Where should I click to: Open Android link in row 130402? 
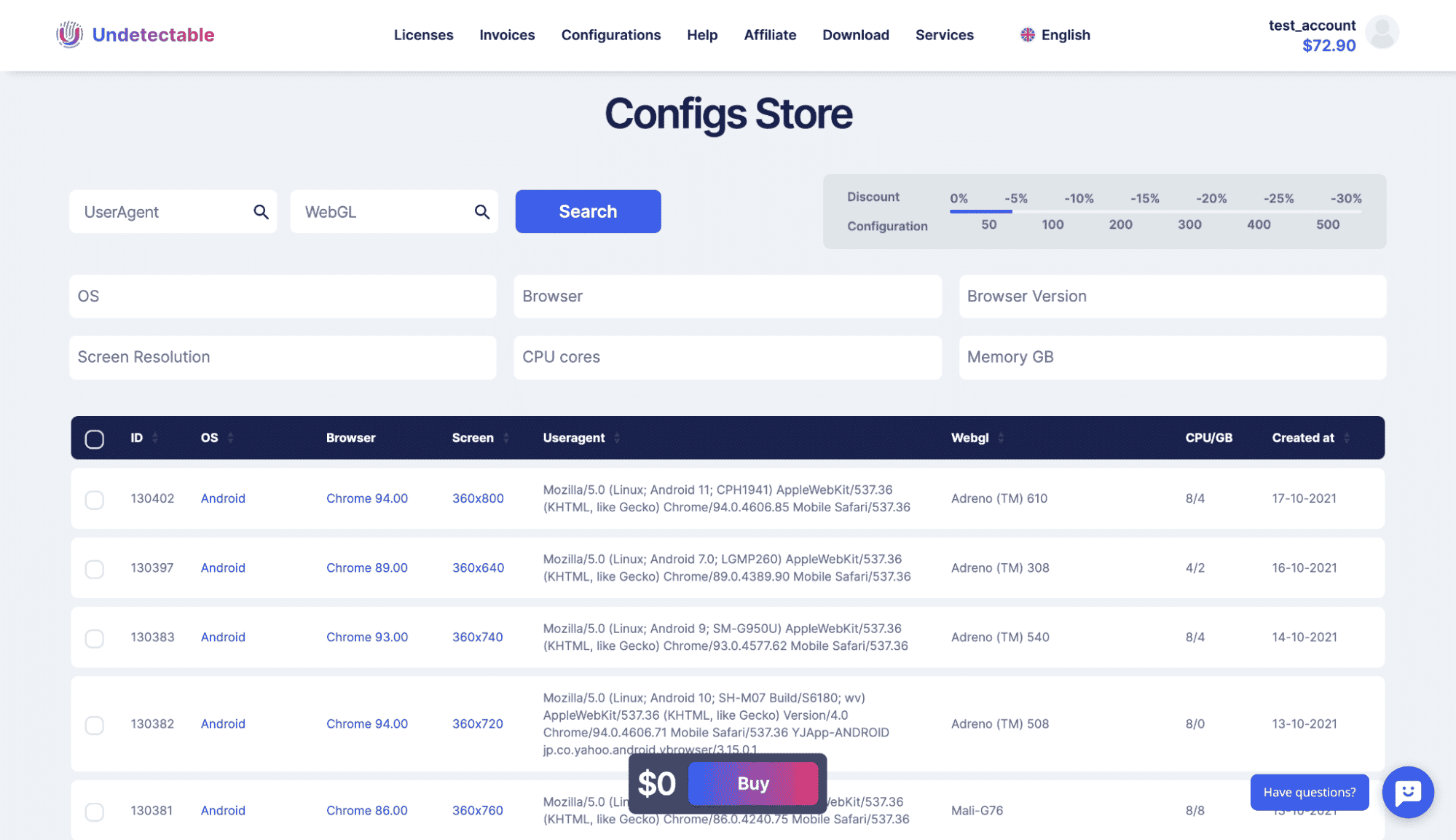point(223,498)
